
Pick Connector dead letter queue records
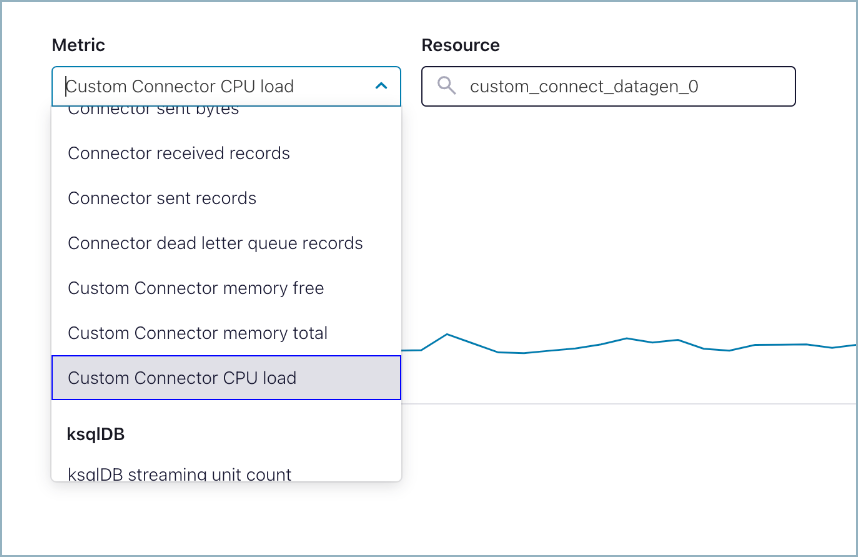click(215, 243)
